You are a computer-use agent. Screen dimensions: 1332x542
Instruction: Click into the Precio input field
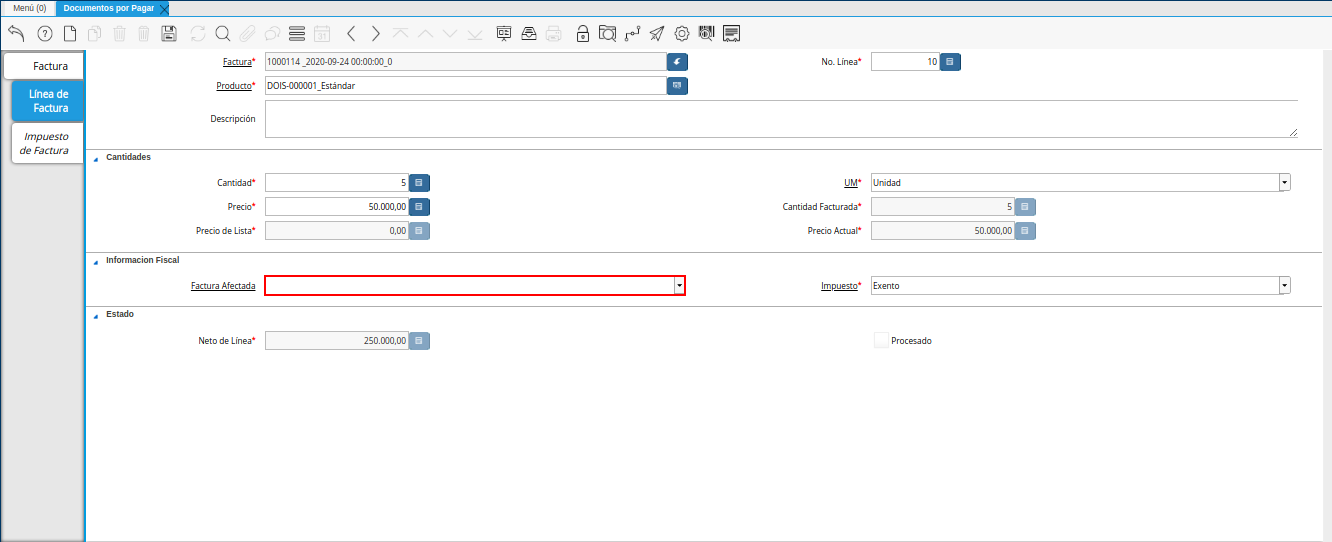pos(337,207)
